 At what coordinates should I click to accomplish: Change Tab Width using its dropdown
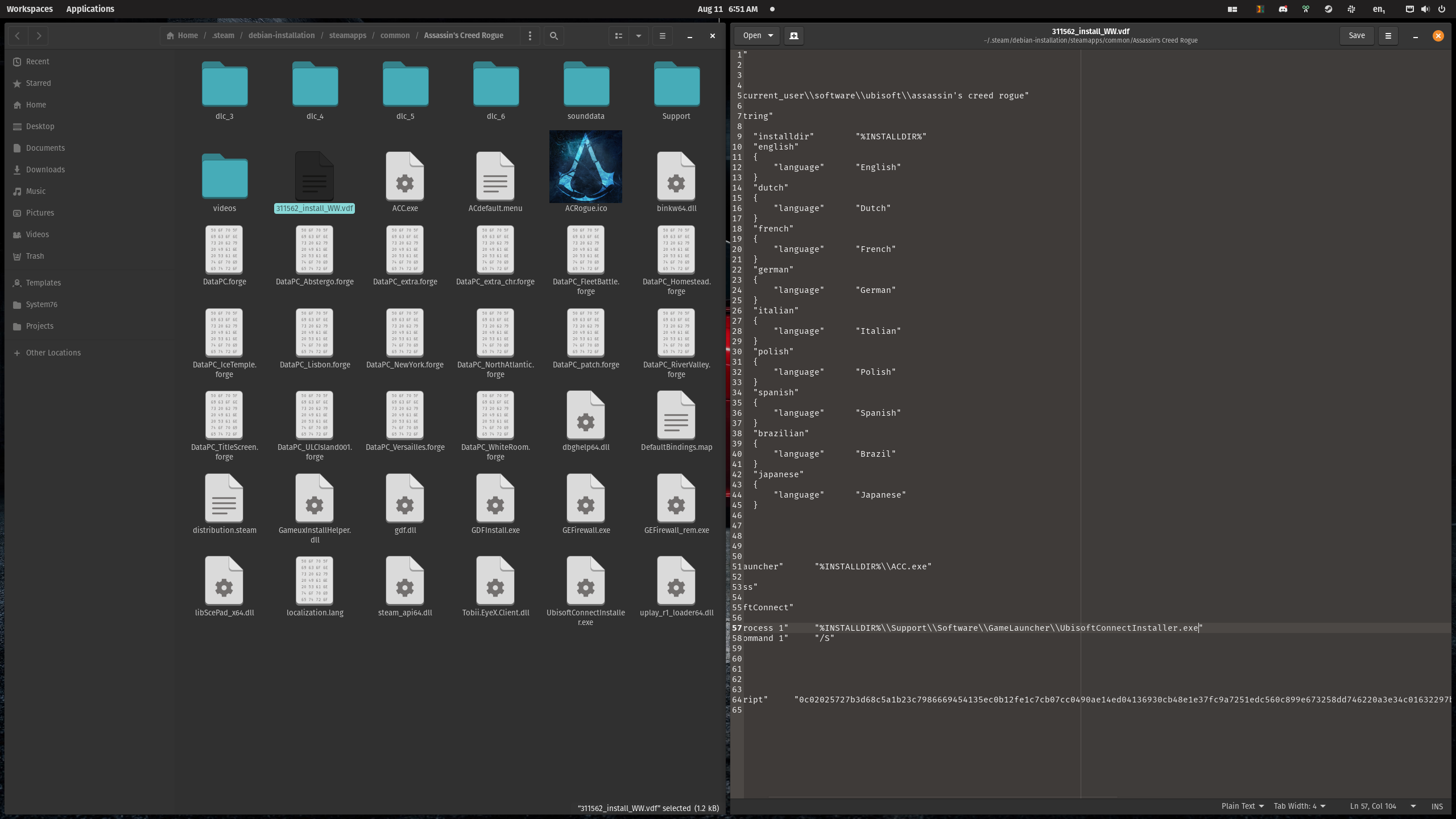click(1298, 806)
